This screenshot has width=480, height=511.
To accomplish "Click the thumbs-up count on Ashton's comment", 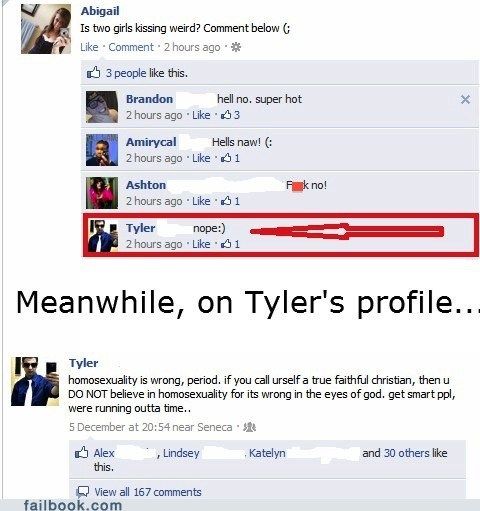I will pos(230,201).
